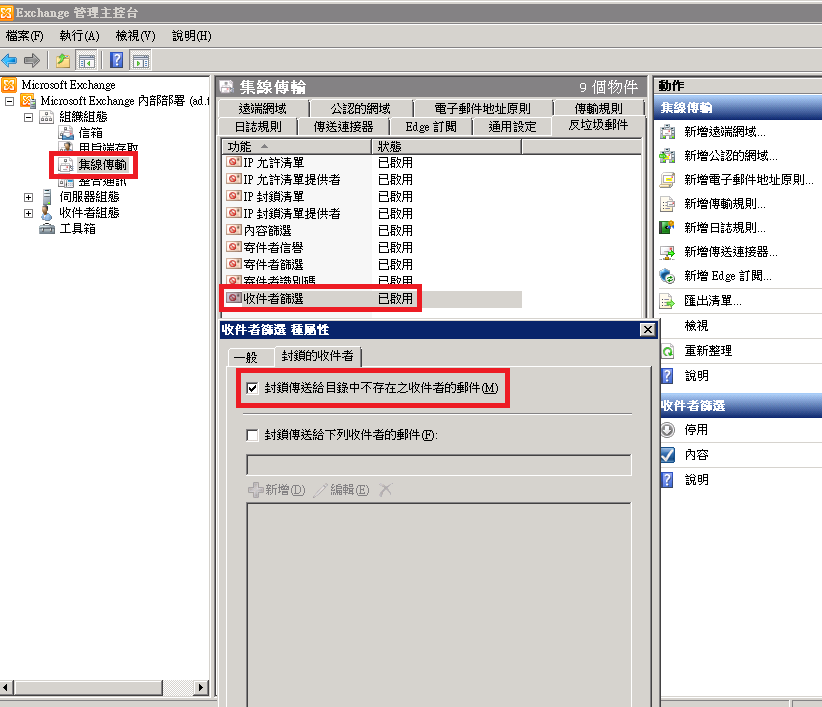
Task: Open the 執行(A) menu
Action: coord(79,36)
